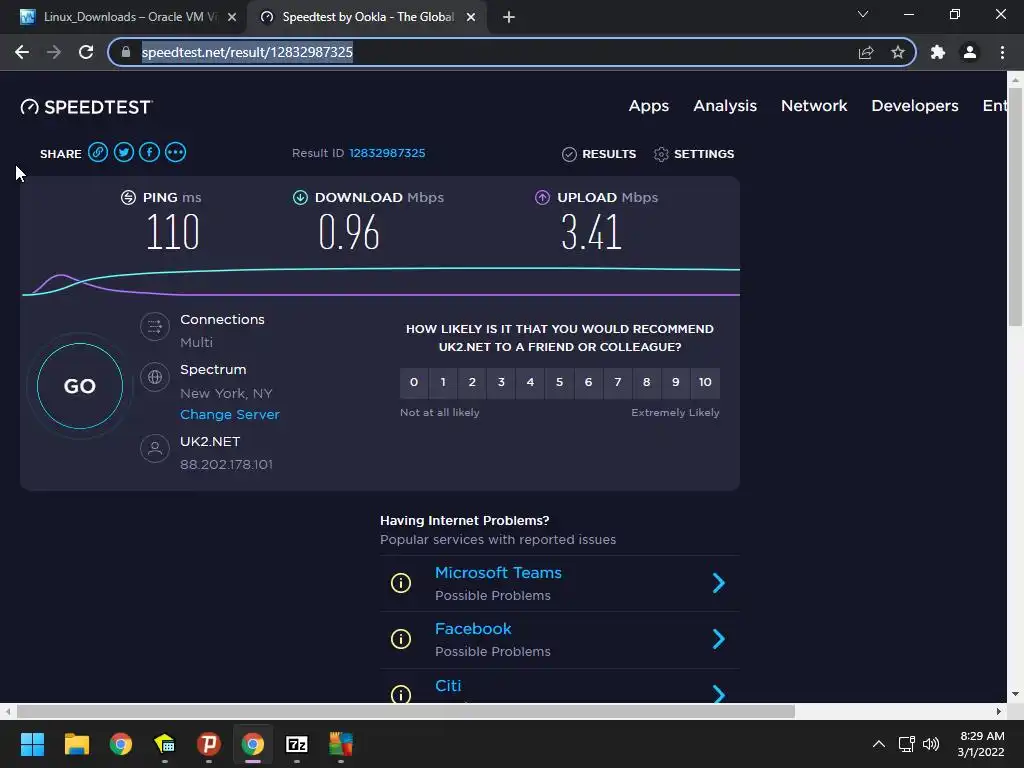
Task: Open the Analysis menu item
Action: coord(725,106)
